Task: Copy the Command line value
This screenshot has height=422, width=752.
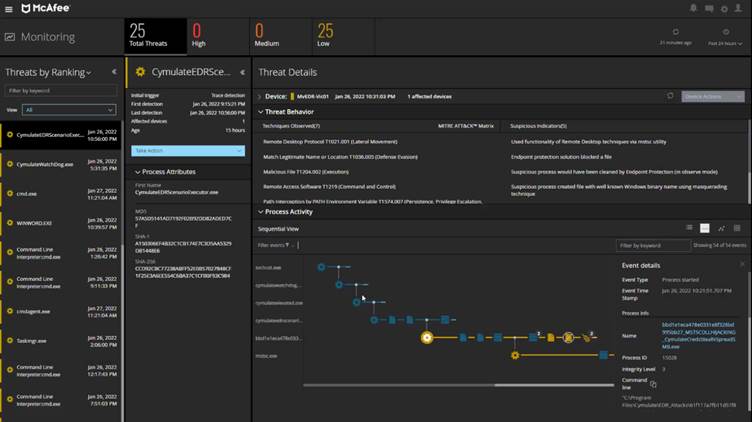Action: click(653, 384)
